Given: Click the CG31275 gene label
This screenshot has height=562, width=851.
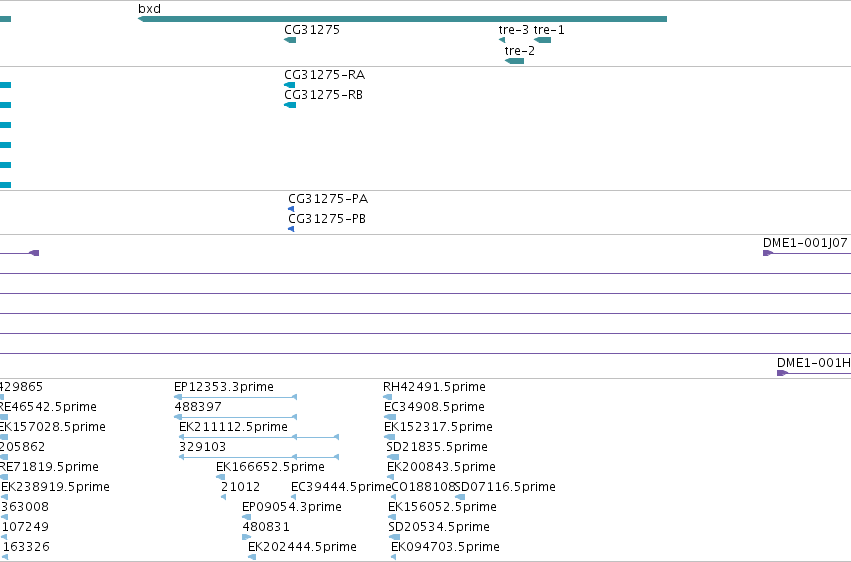Looking at the screenshot, I should pyautogui.click(x=312, y=30).
